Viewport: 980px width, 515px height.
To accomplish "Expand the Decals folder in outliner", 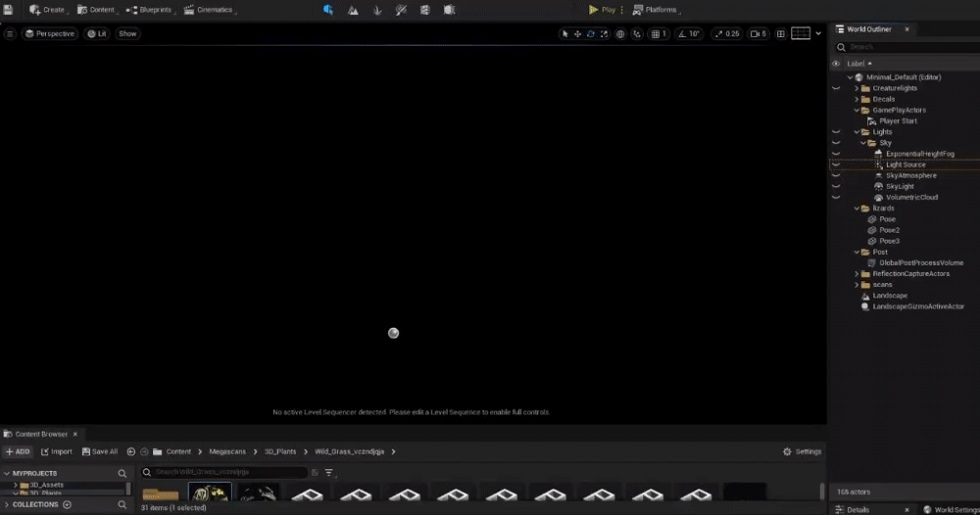I will 857,99.
